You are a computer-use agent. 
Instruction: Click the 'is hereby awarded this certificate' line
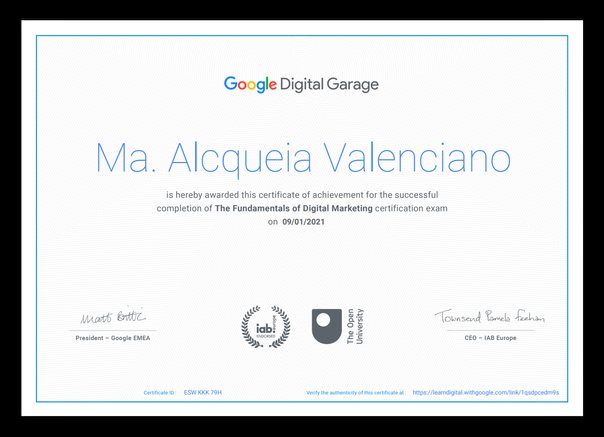click(302, 195)
